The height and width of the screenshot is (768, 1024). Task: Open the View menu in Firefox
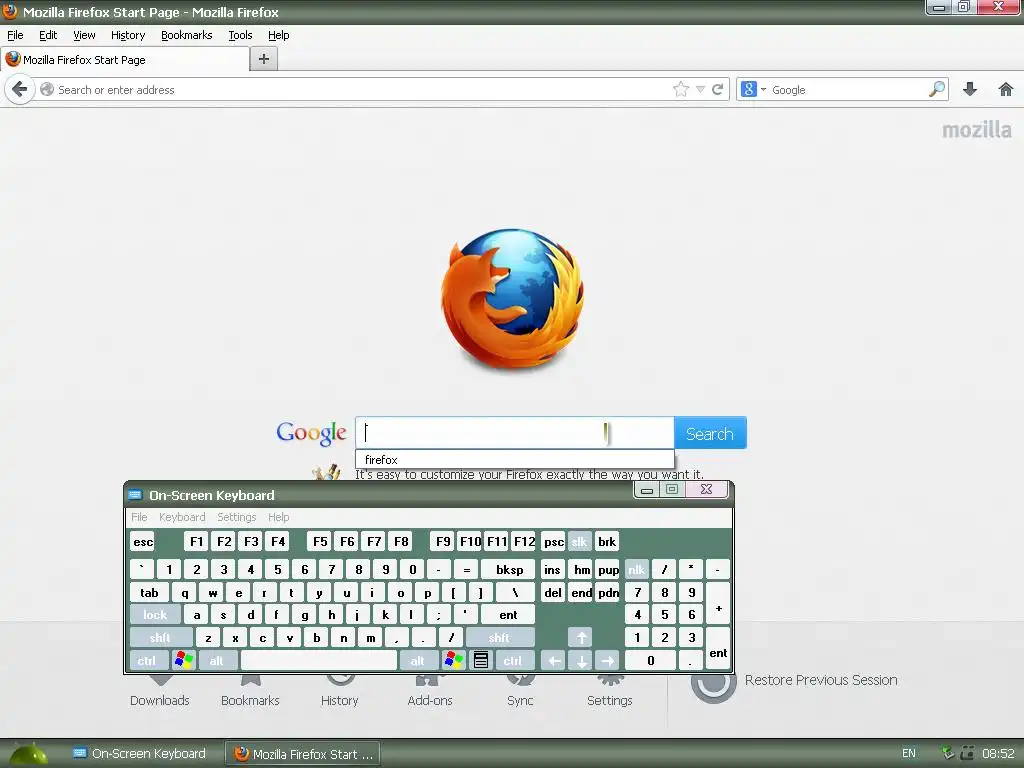click(84, 35)
